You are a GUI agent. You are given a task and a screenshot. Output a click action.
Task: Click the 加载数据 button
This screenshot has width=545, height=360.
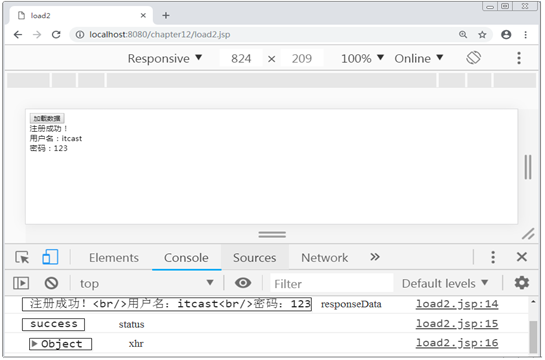[47, 118]
